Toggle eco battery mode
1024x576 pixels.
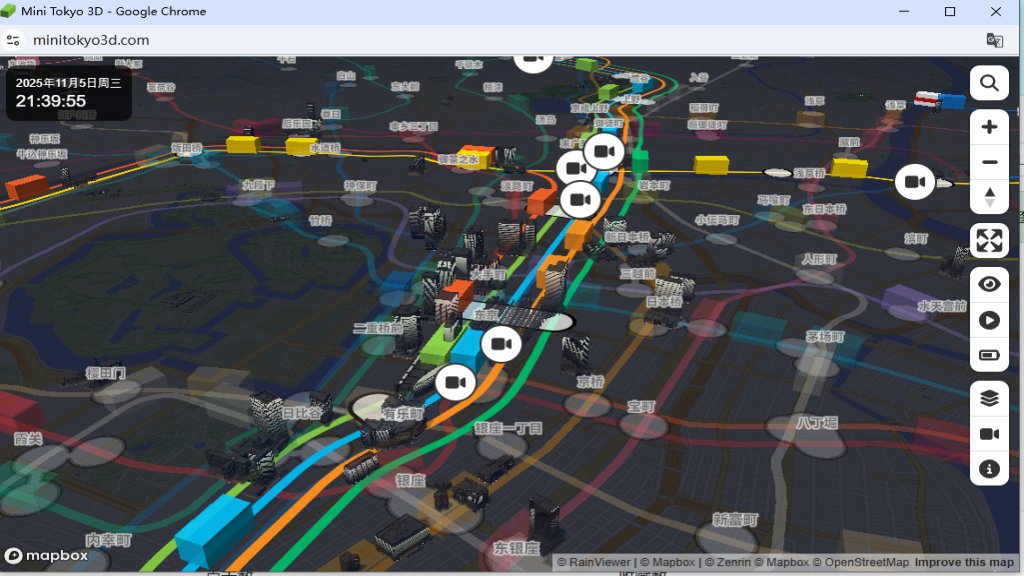click(989, 355)
